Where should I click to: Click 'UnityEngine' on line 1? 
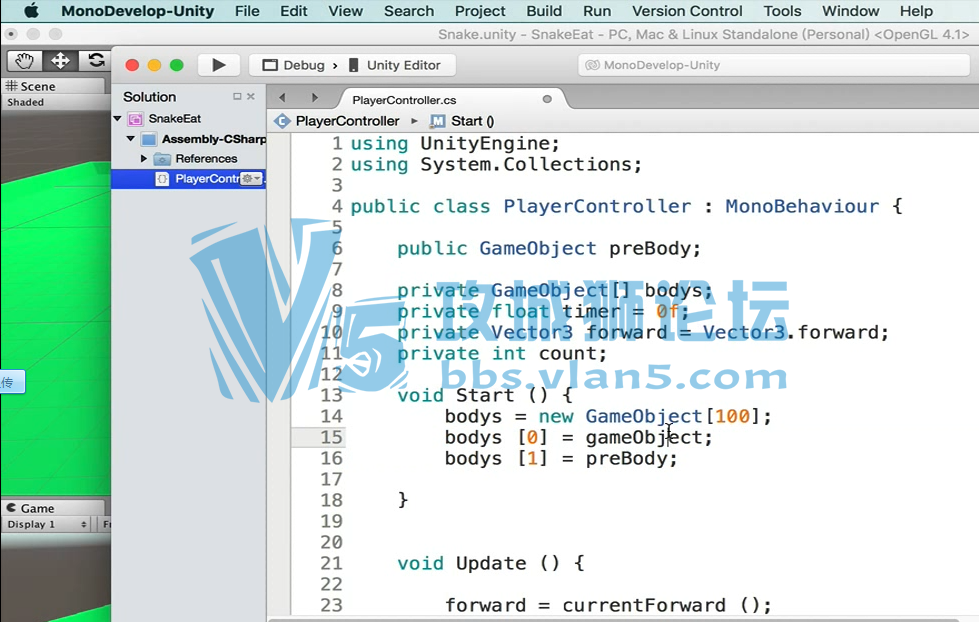click(485, 144)
